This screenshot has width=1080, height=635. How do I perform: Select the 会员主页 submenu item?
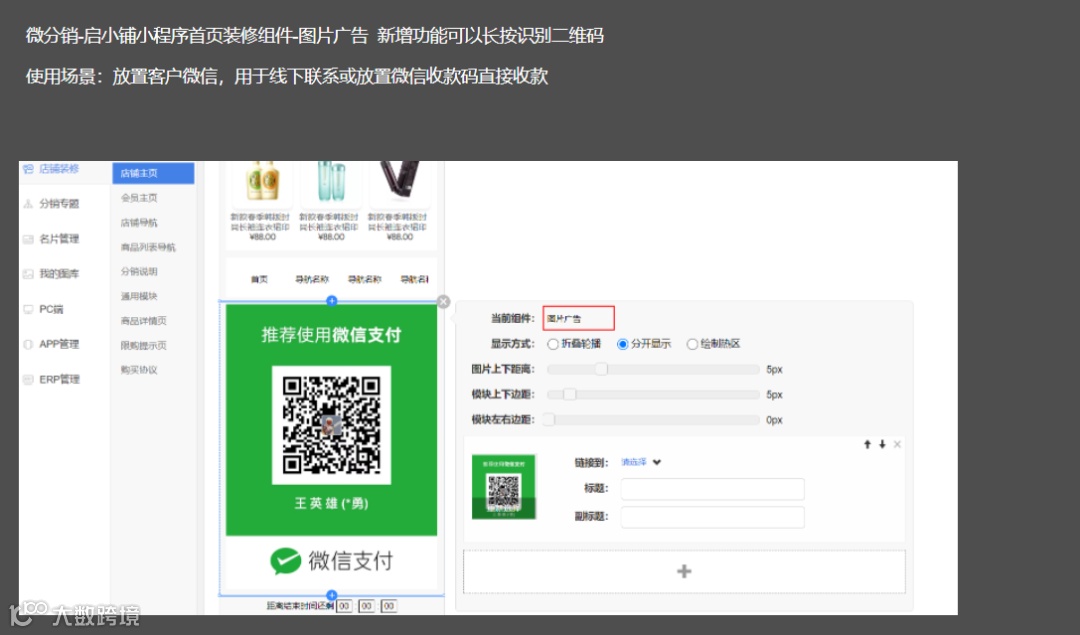click(x=139, y=198)
